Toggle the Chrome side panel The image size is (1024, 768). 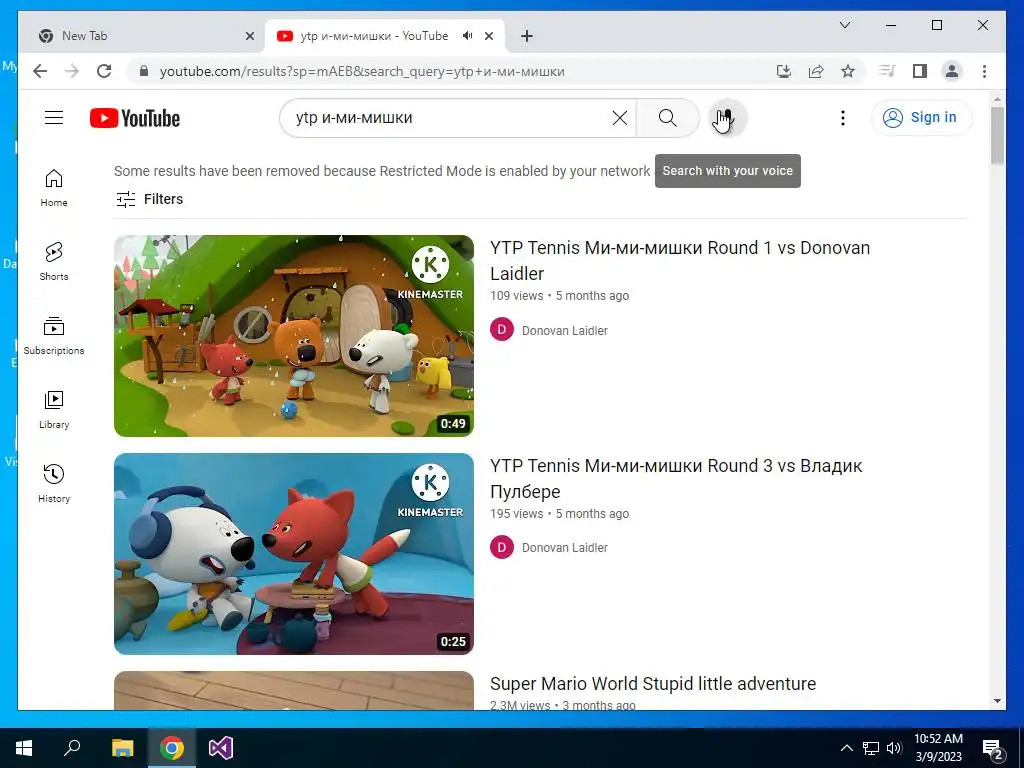tap(920, 71)
